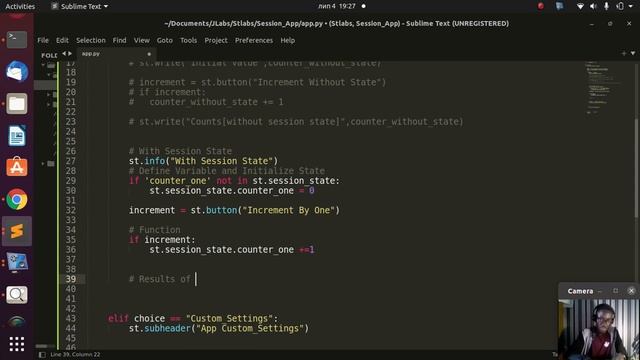Click the '# With Session State' comment
This screenshot has width=640, height=360.
coord(180,151)
